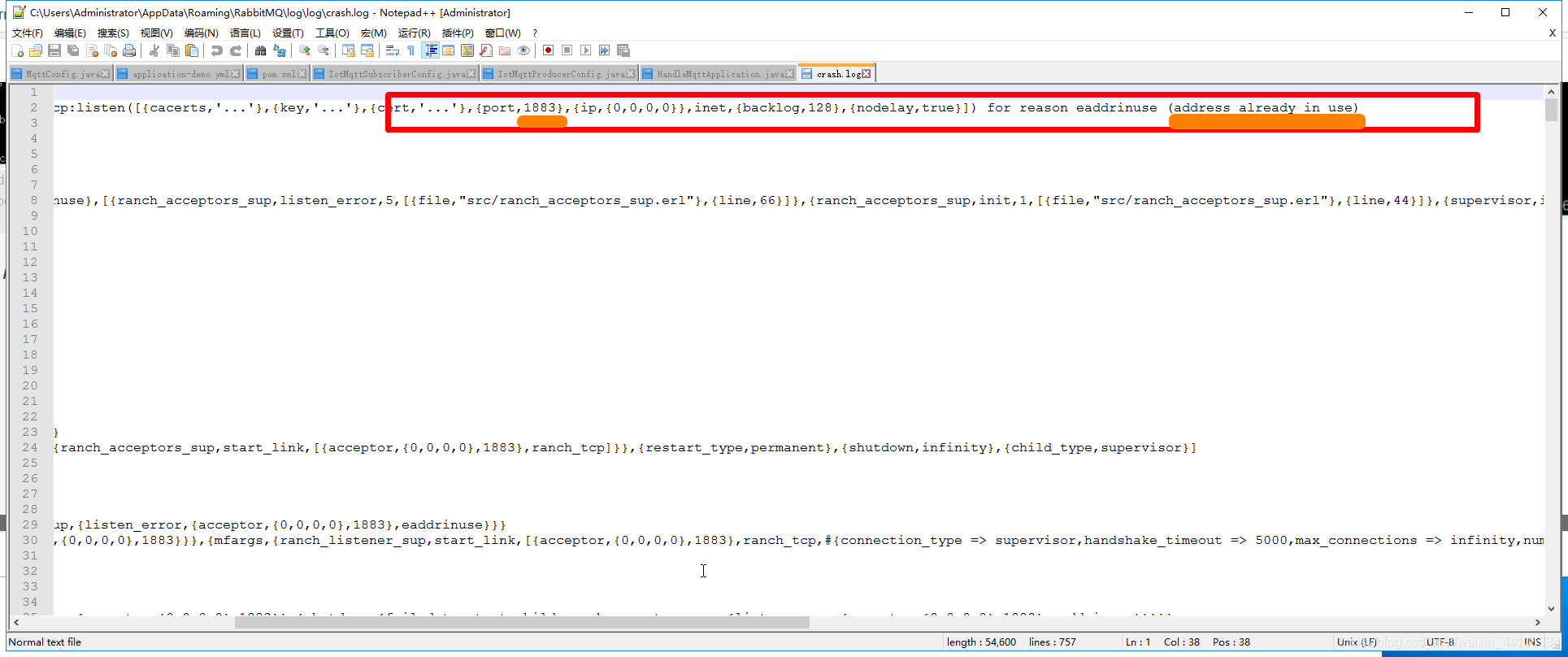Open the 运行(R) menu
This screenshot has width=1568, height=657.
click(414, 33)
